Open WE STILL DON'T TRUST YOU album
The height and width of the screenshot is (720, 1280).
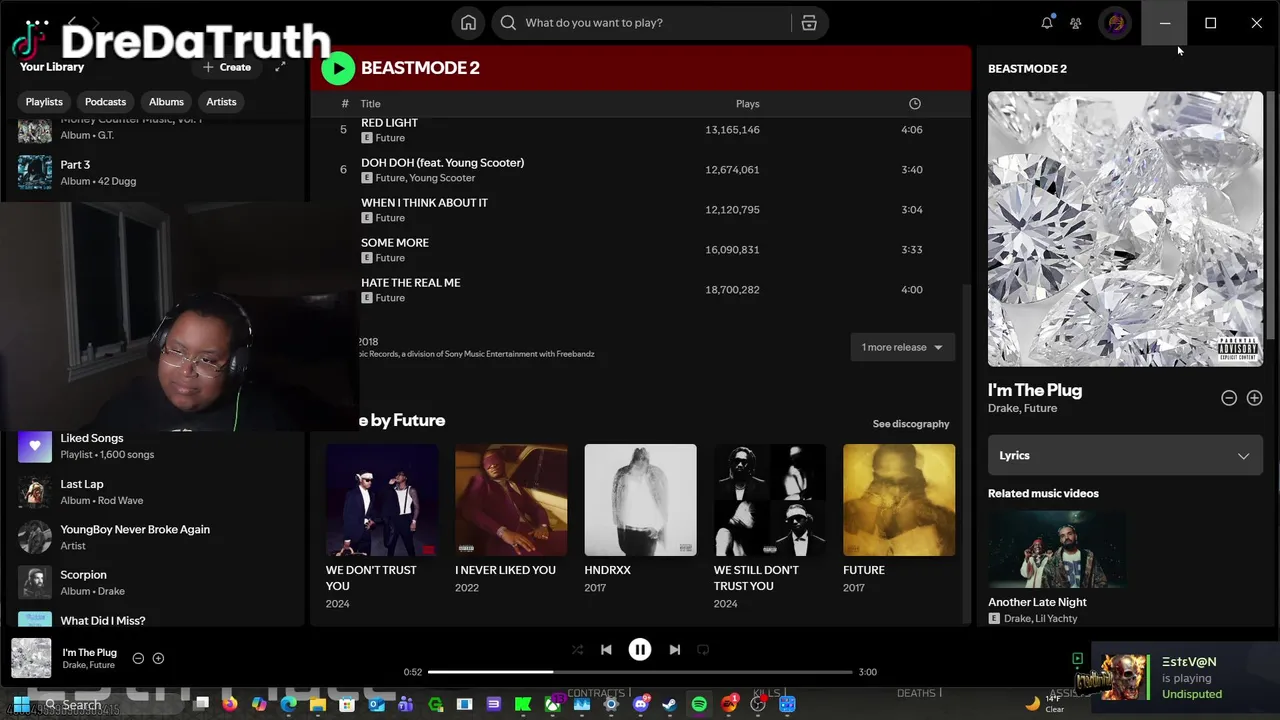tap(770, 500)
